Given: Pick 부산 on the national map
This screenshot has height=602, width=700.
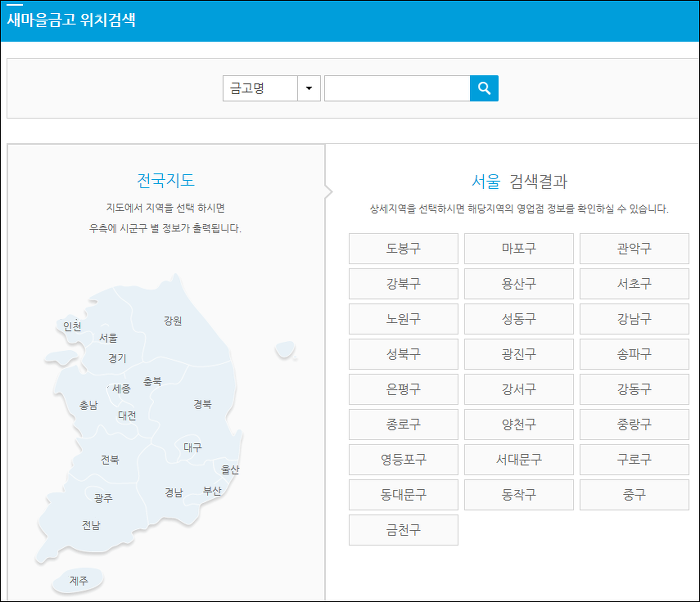Looking at the screenshot, I should (212, 491).
